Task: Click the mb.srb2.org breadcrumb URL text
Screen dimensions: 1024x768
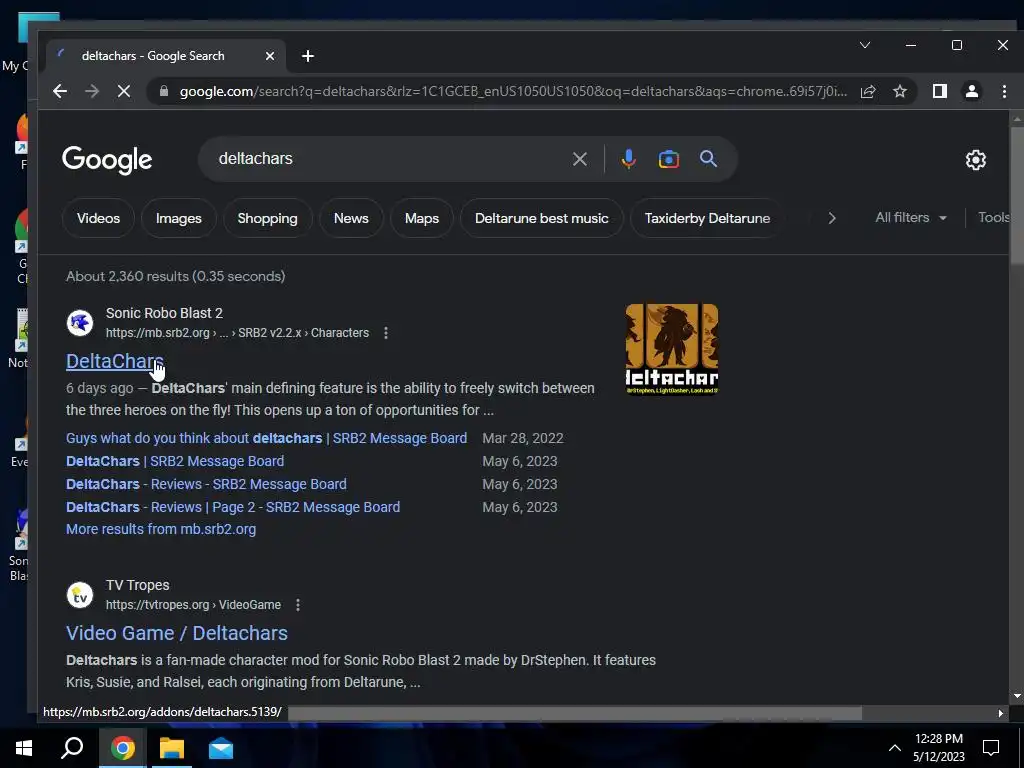Action: pyautogui.click(x=237, y=333)
